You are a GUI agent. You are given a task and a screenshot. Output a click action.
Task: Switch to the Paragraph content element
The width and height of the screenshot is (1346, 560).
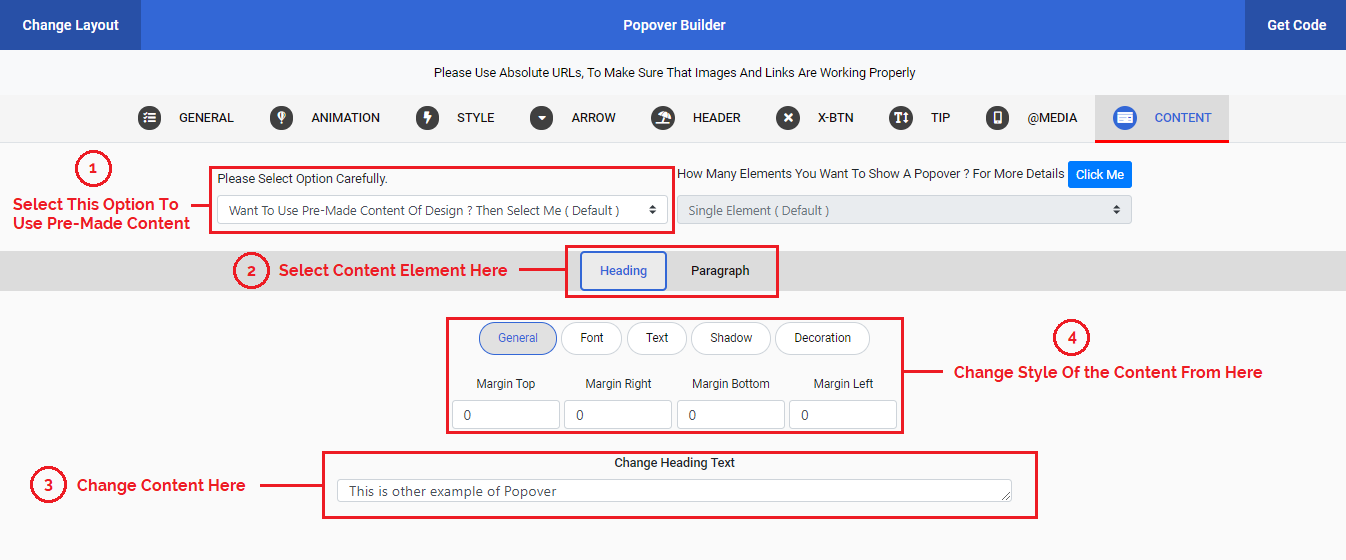click(x=720, y=271)
